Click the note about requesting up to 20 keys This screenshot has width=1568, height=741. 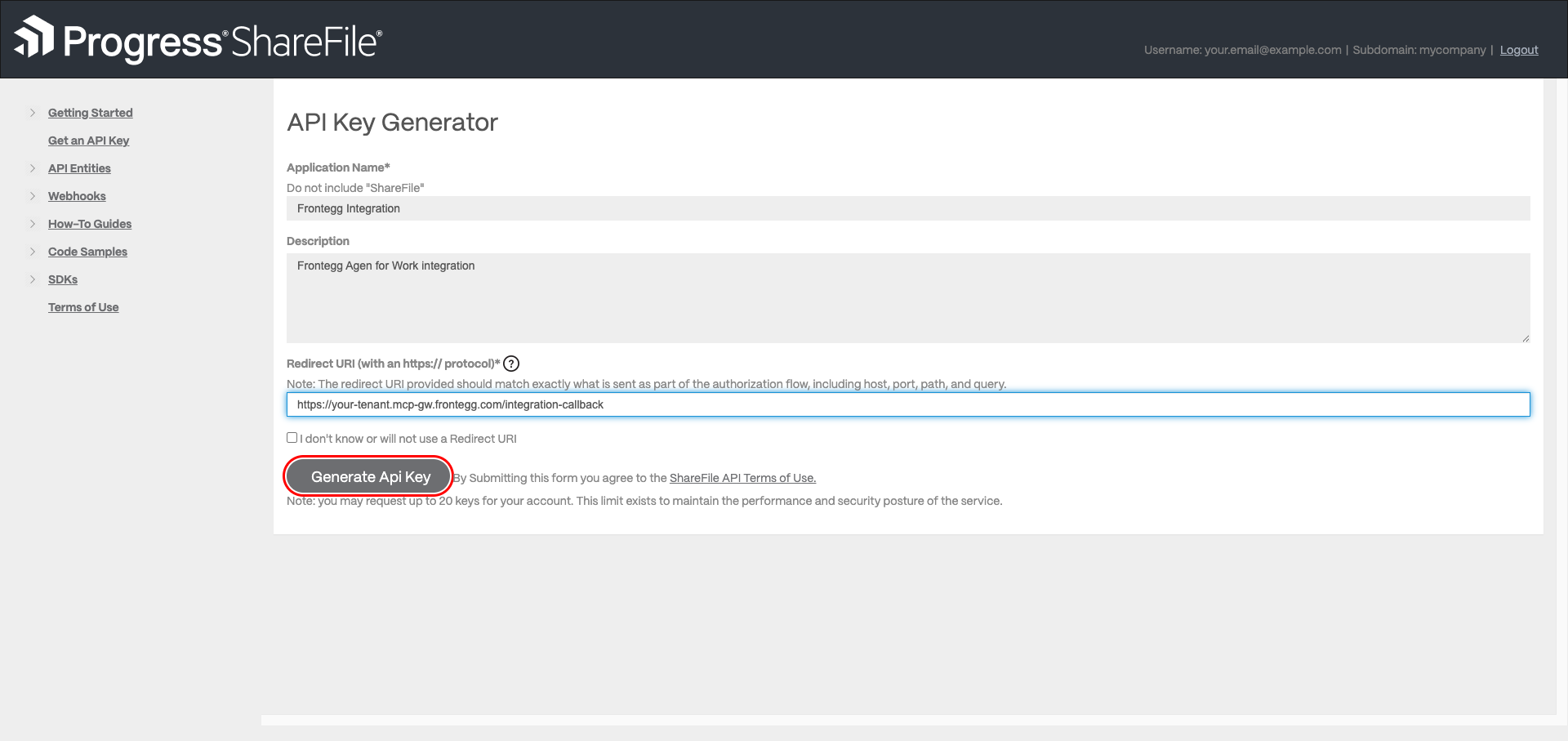pyautogui.click(x=644, y=501)
